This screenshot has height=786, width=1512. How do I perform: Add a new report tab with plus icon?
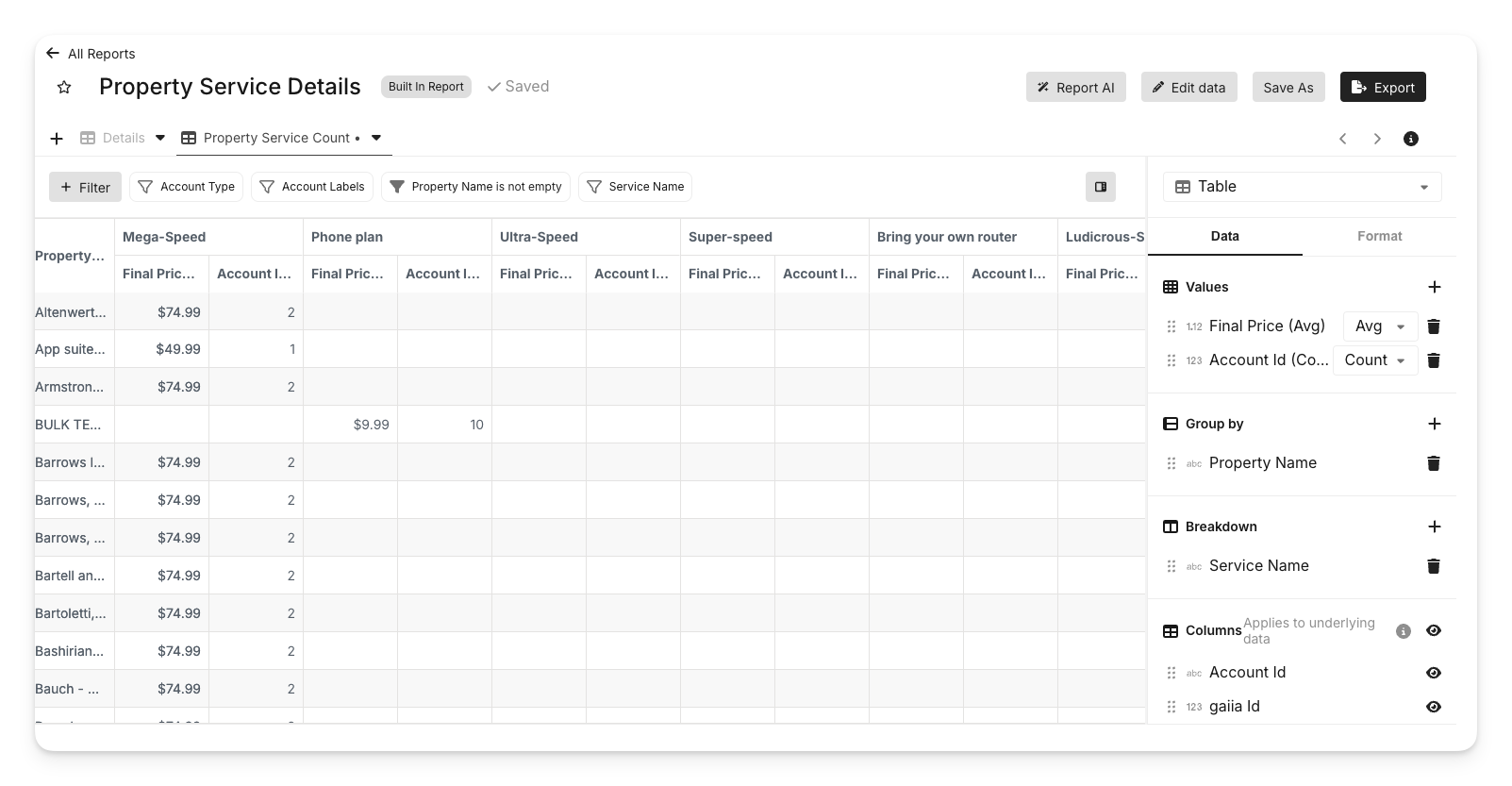[x=57, y=139]
